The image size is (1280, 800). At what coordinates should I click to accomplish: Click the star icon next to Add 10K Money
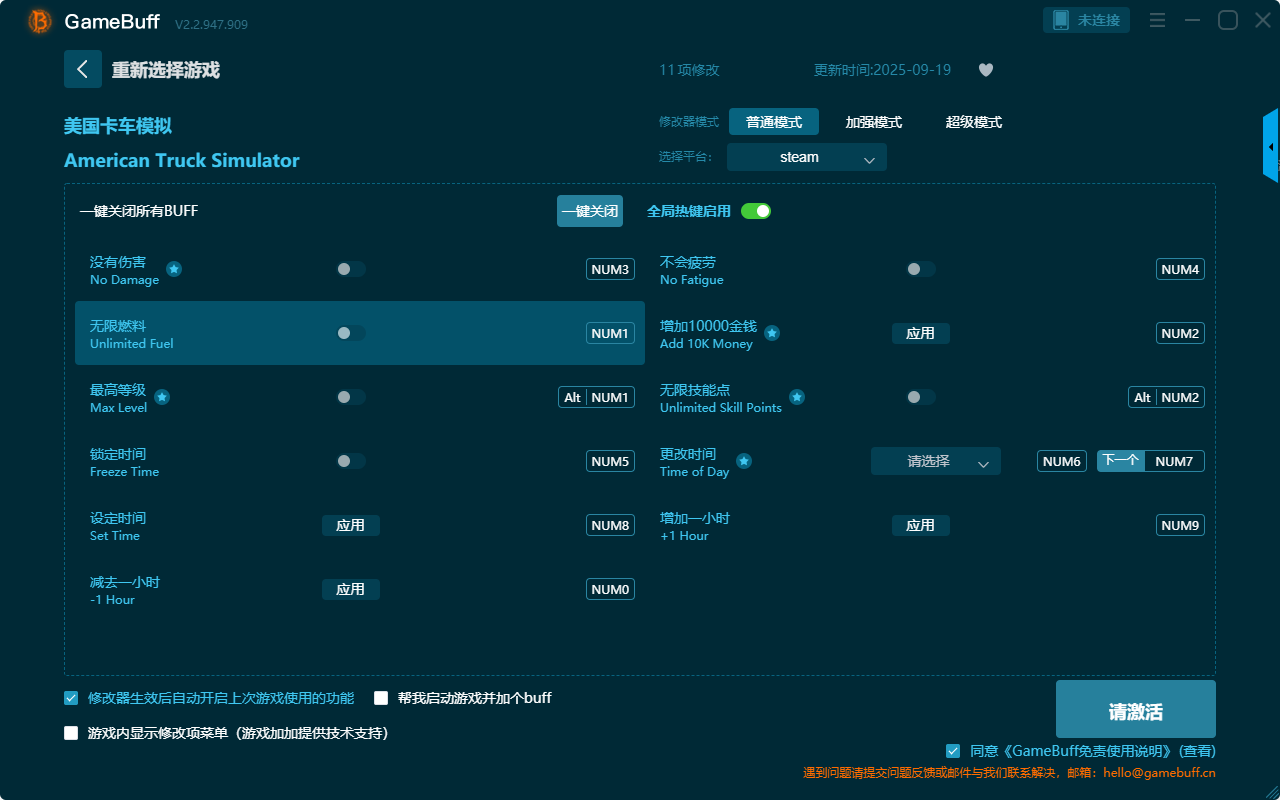[x=772, y=333]
